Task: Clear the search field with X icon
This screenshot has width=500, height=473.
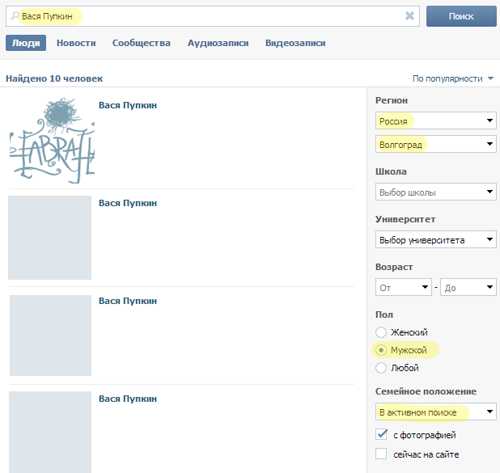Action: pos(409,16)
